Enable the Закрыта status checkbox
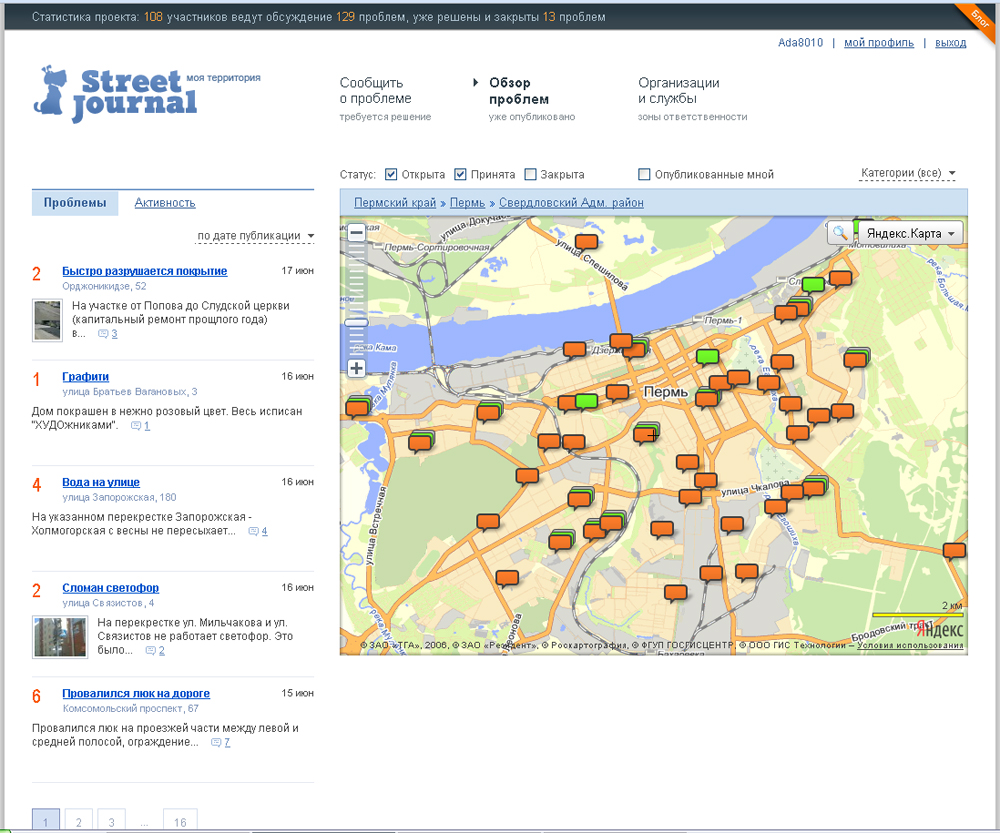Screen dimensions: 1000x833 tap(530, 174)
